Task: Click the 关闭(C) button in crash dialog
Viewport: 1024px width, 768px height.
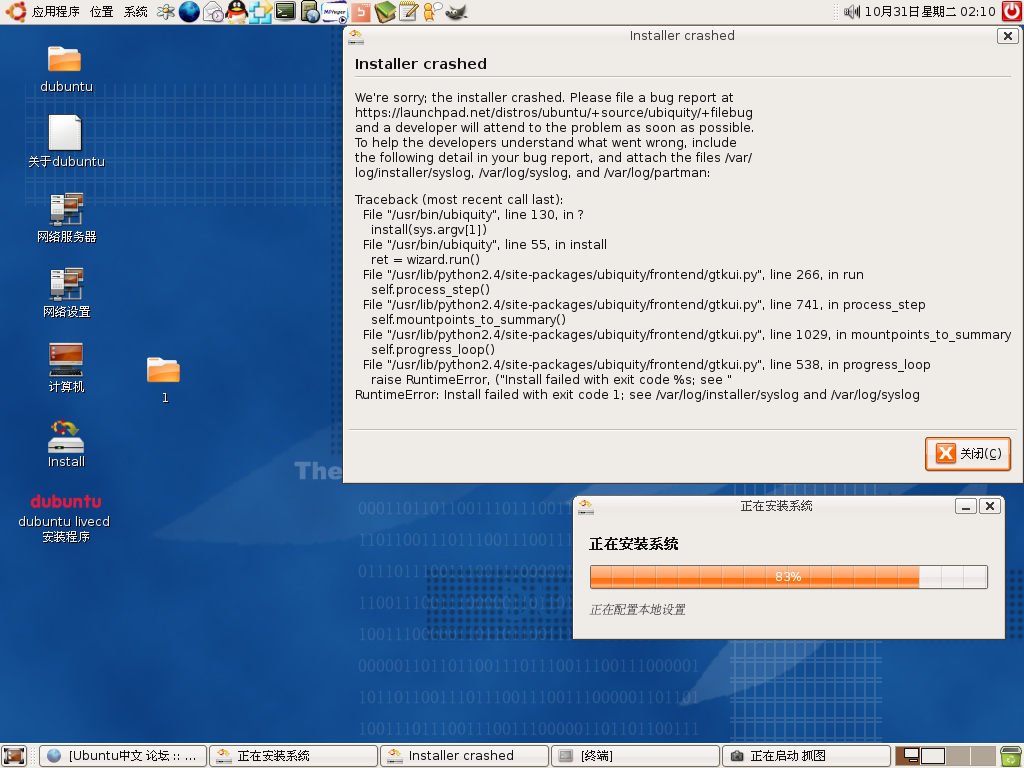Action: (x=968, y=453)
